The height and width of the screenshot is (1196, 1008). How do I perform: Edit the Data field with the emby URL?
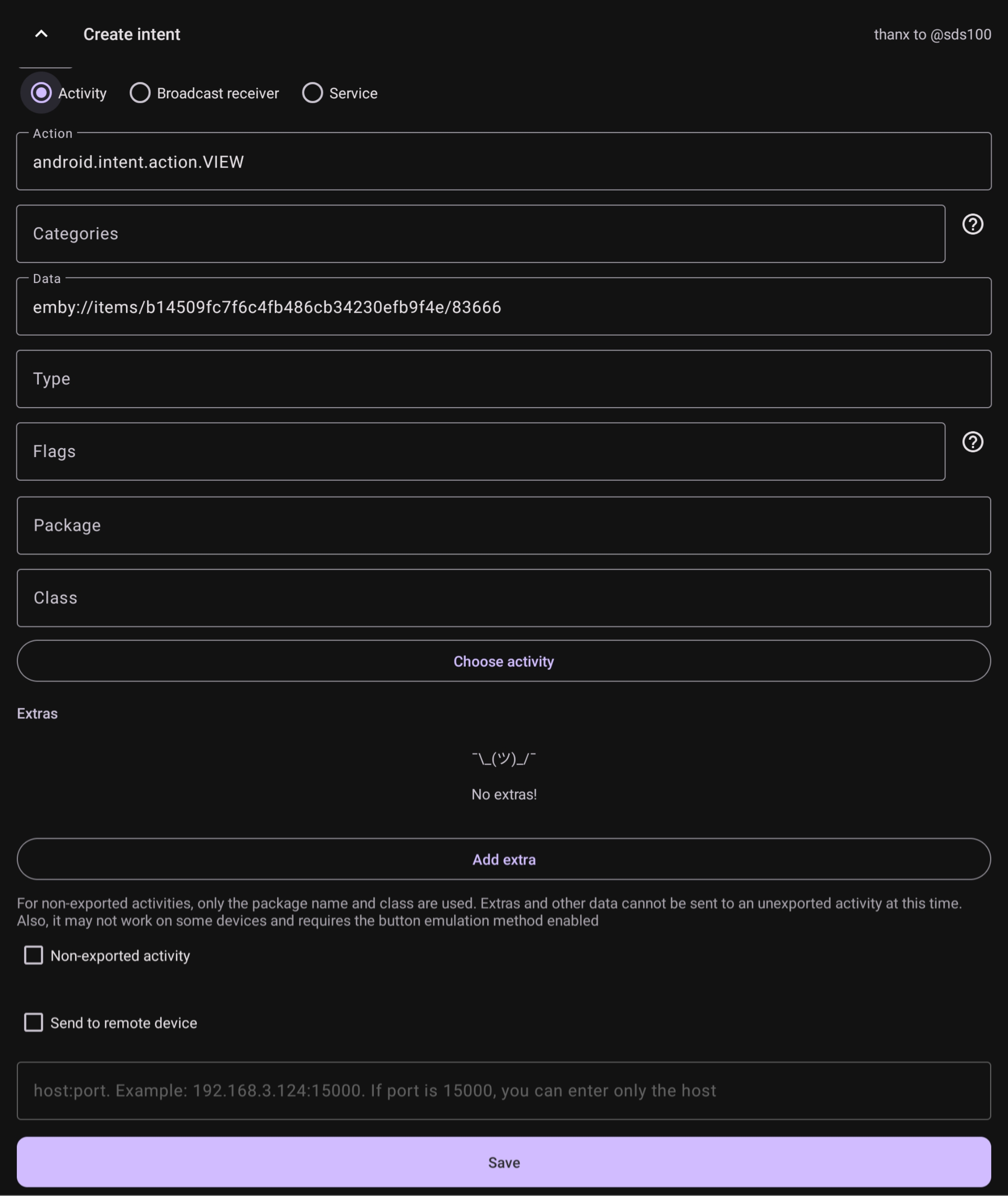tap(504, 307)
